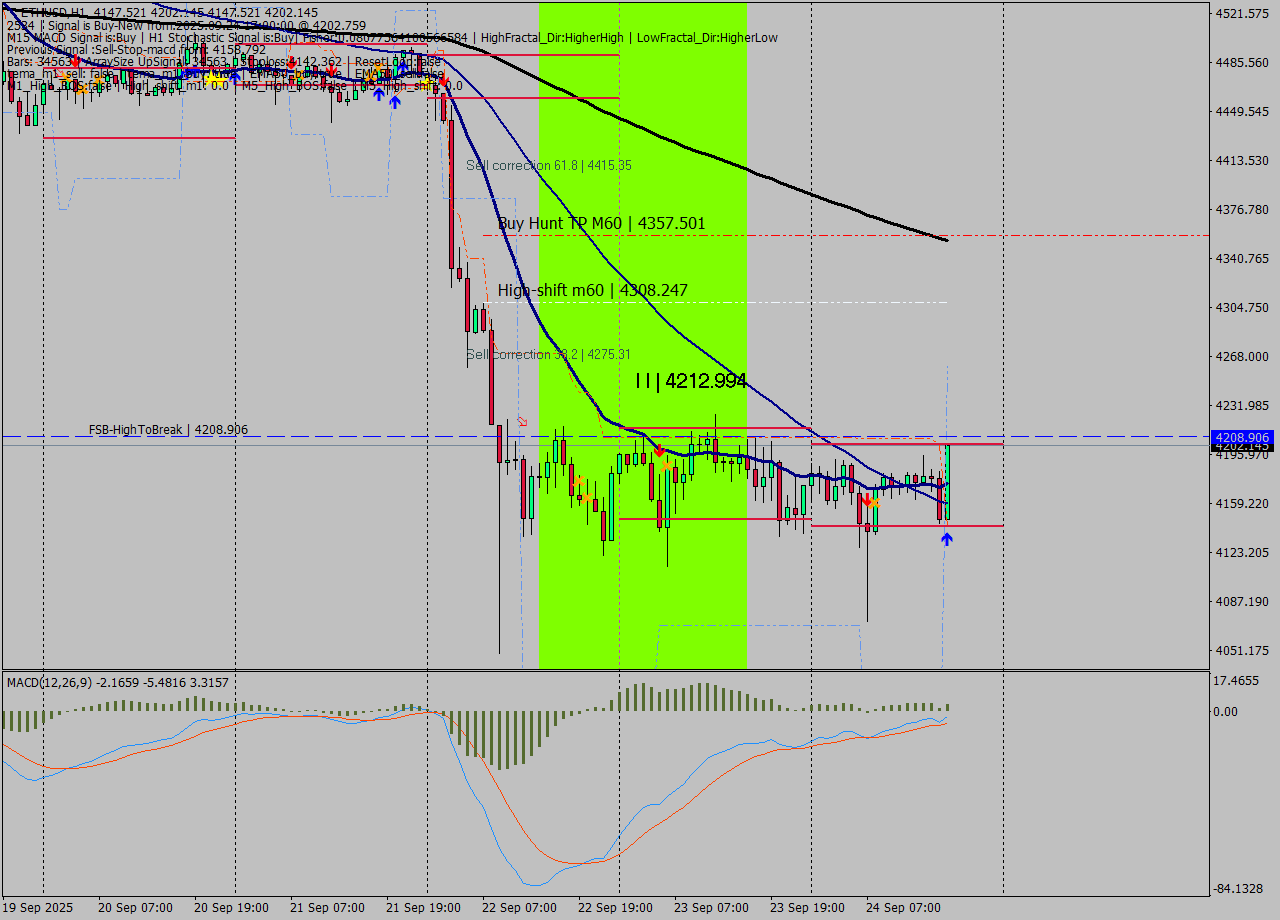
Task: Click the blue 4208.906 price tag on axis
Action: coord(1240,437)
